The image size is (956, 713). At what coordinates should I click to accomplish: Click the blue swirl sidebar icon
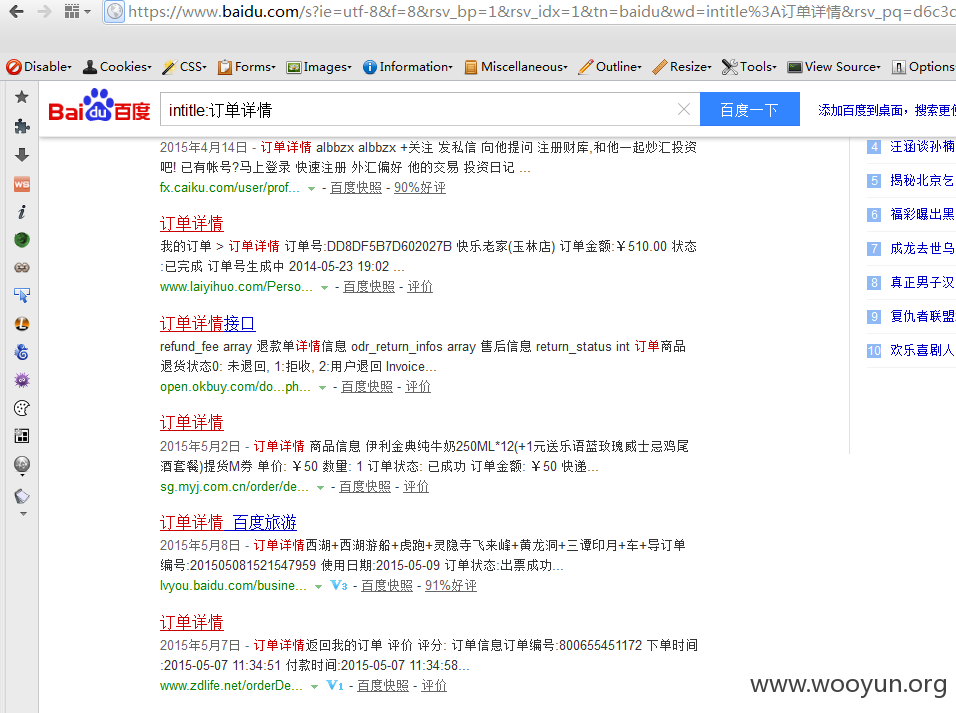(x=22, y=352)
